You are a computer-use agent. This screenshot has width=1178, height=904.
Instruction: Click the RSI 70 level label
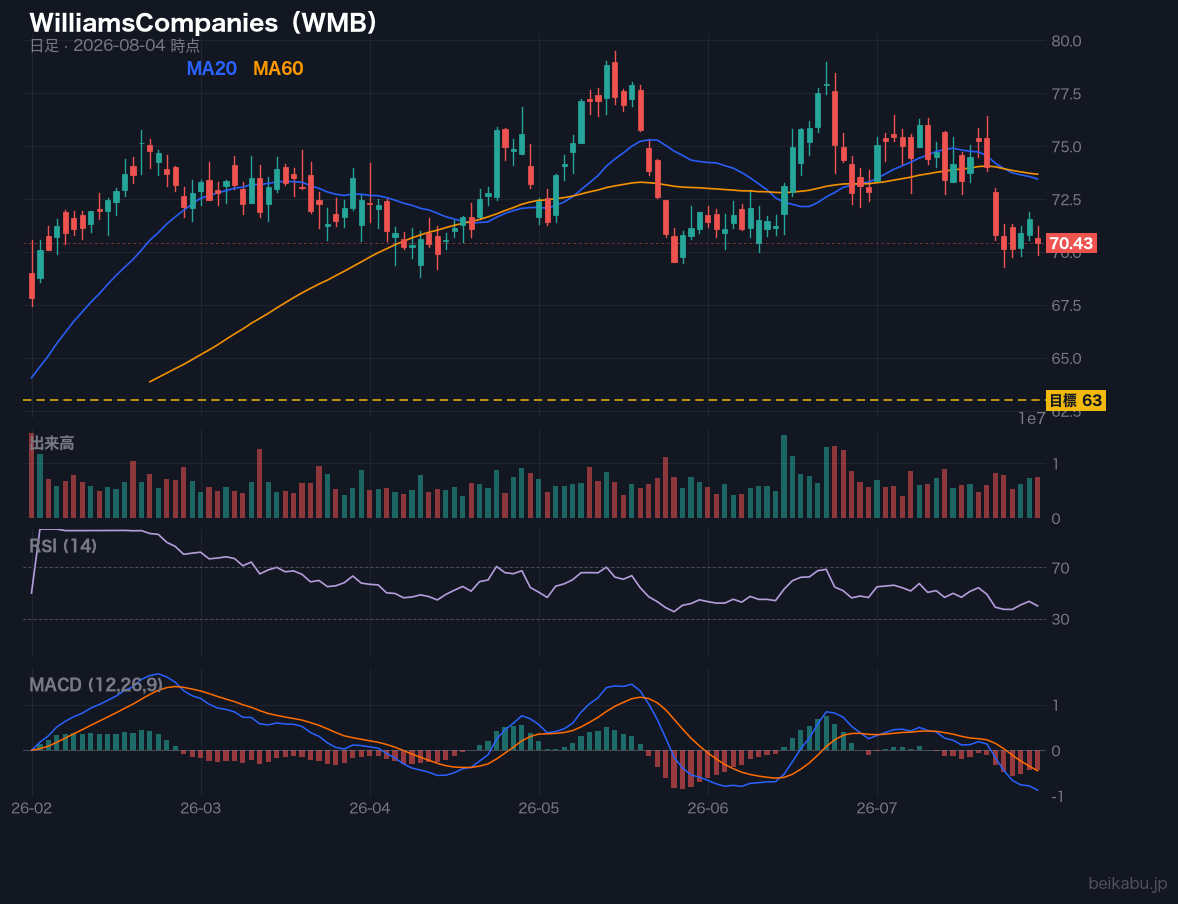(x=1060, y=568)
